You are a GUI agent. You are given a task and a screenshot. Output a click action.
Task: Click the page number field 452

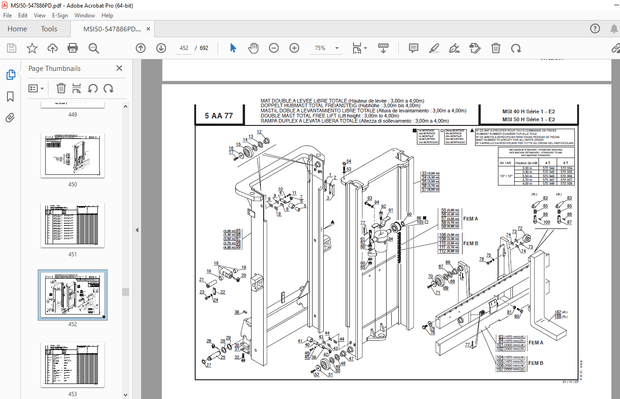pyautogui.click(x=184, y=48)
